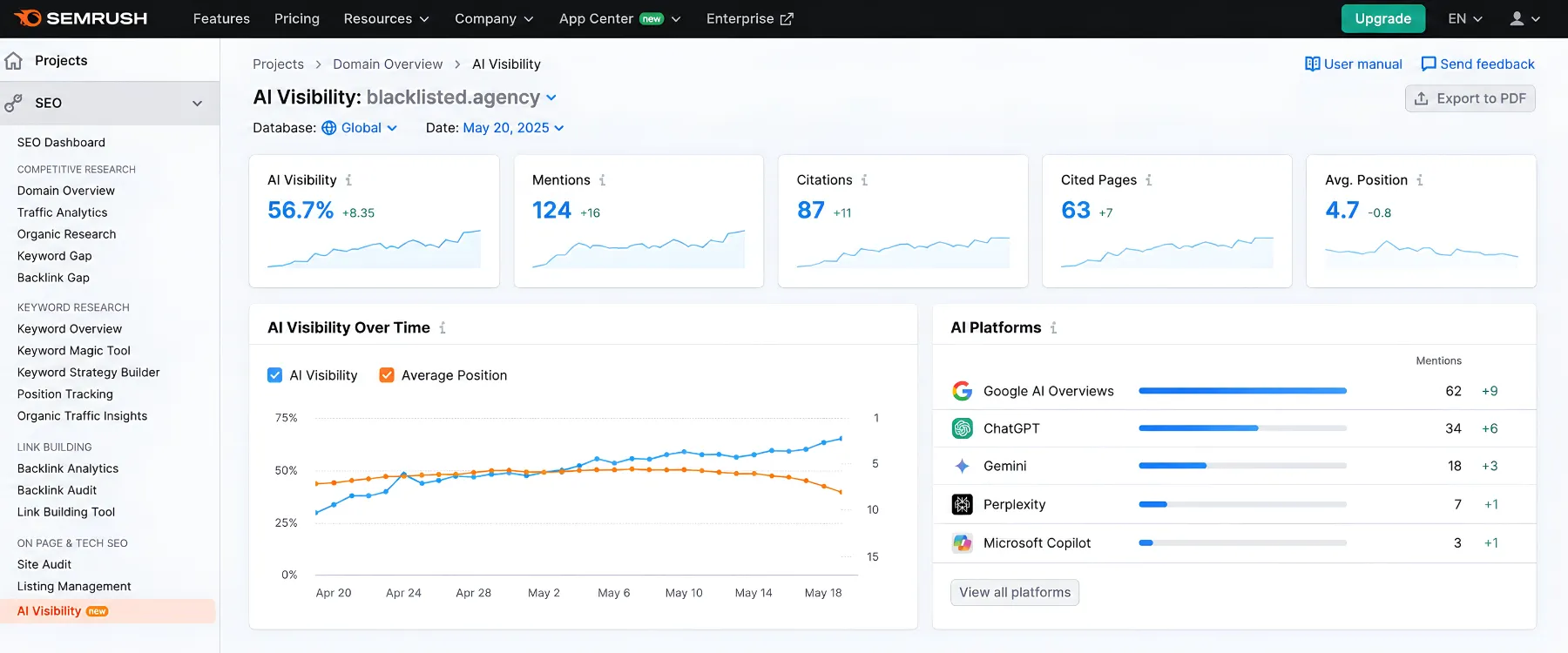
Task: Click the Export to PDF button
Action: pyautogui.click(x=1470, y=98)
